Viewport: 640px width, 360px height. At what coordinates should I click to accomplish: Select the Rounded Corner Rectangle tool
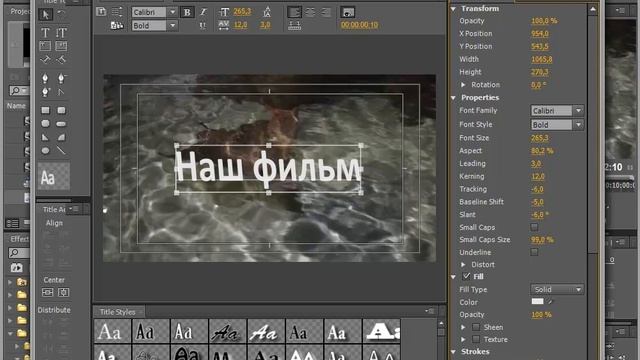61,110
